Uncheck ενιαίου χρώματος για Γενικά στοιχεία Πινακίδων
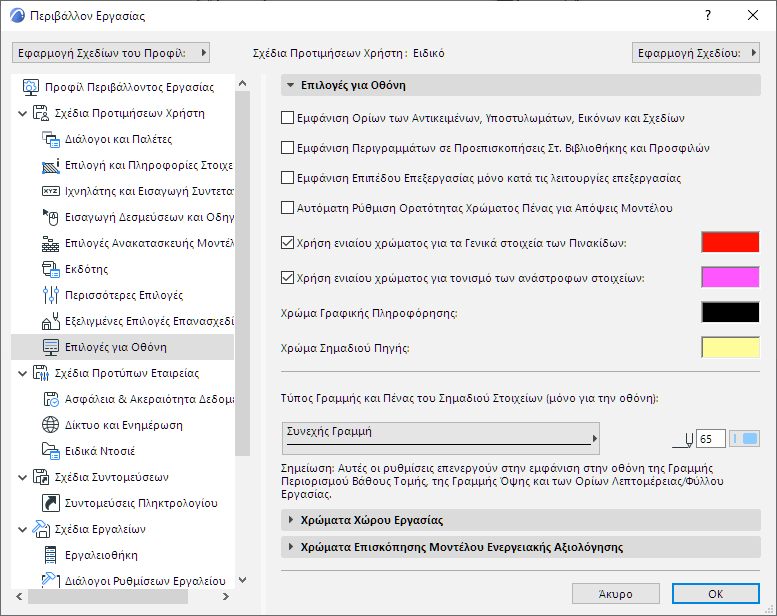The height and width of the screenshot is (616, 777). tap(287, 243)
